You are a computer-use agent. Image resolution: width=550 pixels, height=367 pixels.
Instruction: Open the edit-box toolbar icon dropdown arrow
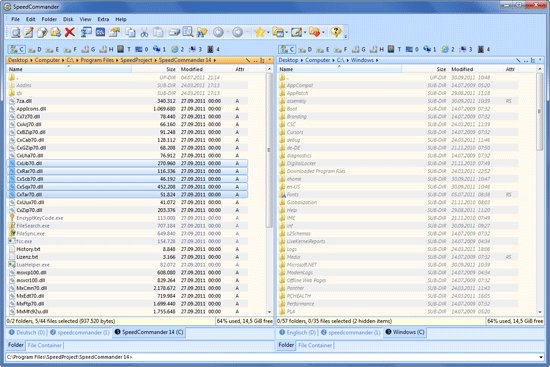(x=305, y=33)
